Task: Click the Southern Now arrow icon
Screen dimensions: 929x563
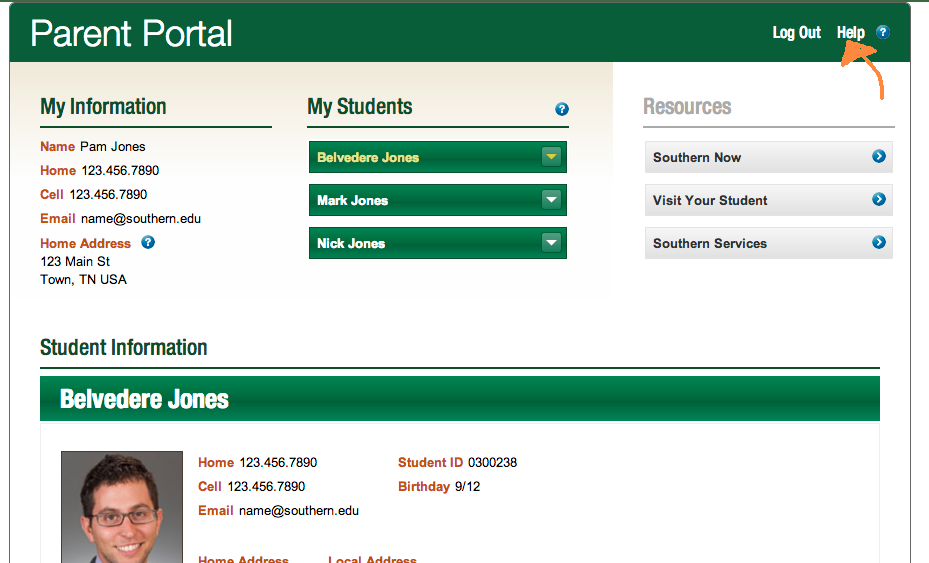Action: [x=878, y=157]
